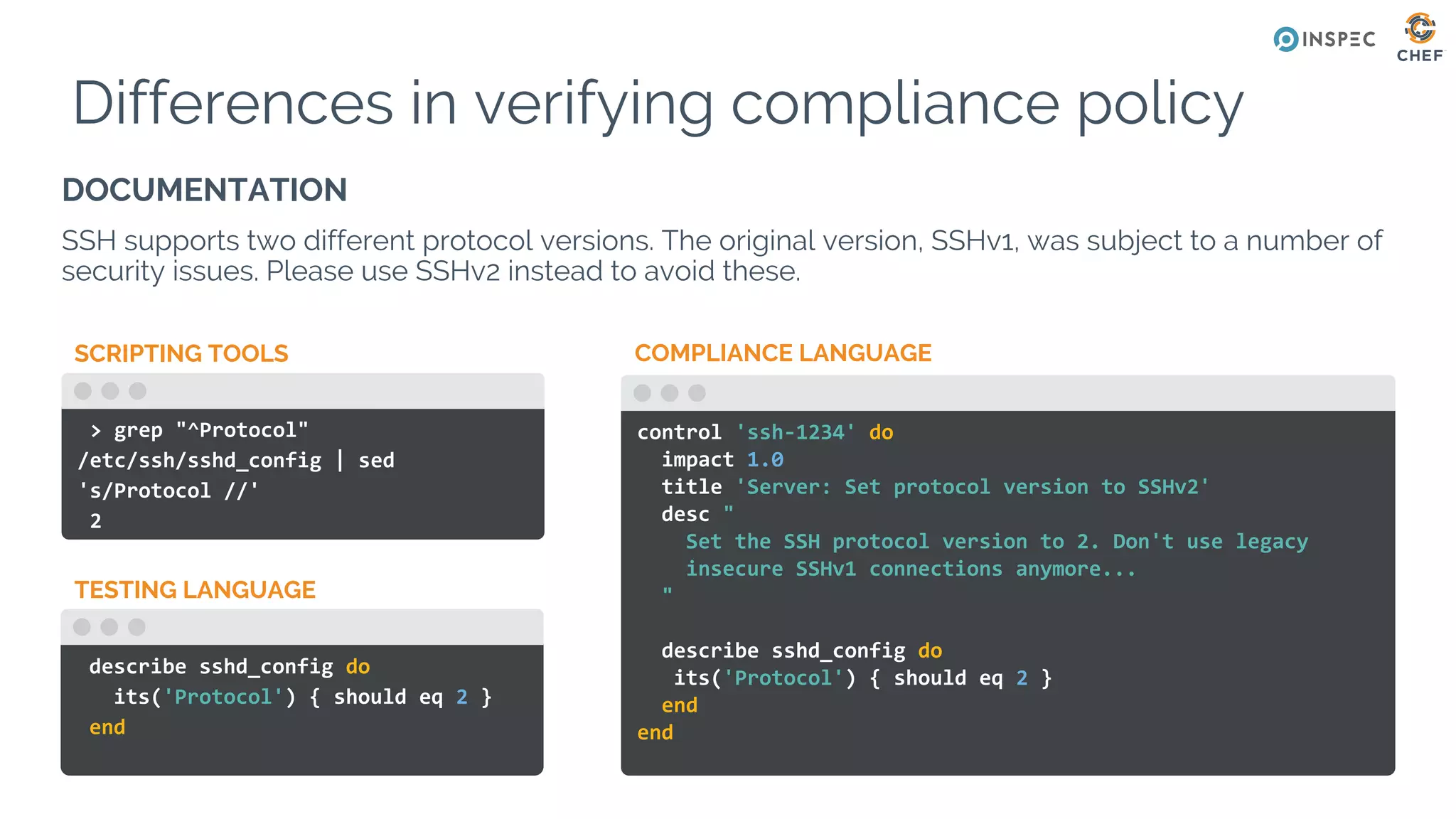Click the 'end' keyword in Testing Language terminal
Viewport: 1456px width, 819px height.
coord(107,727)
